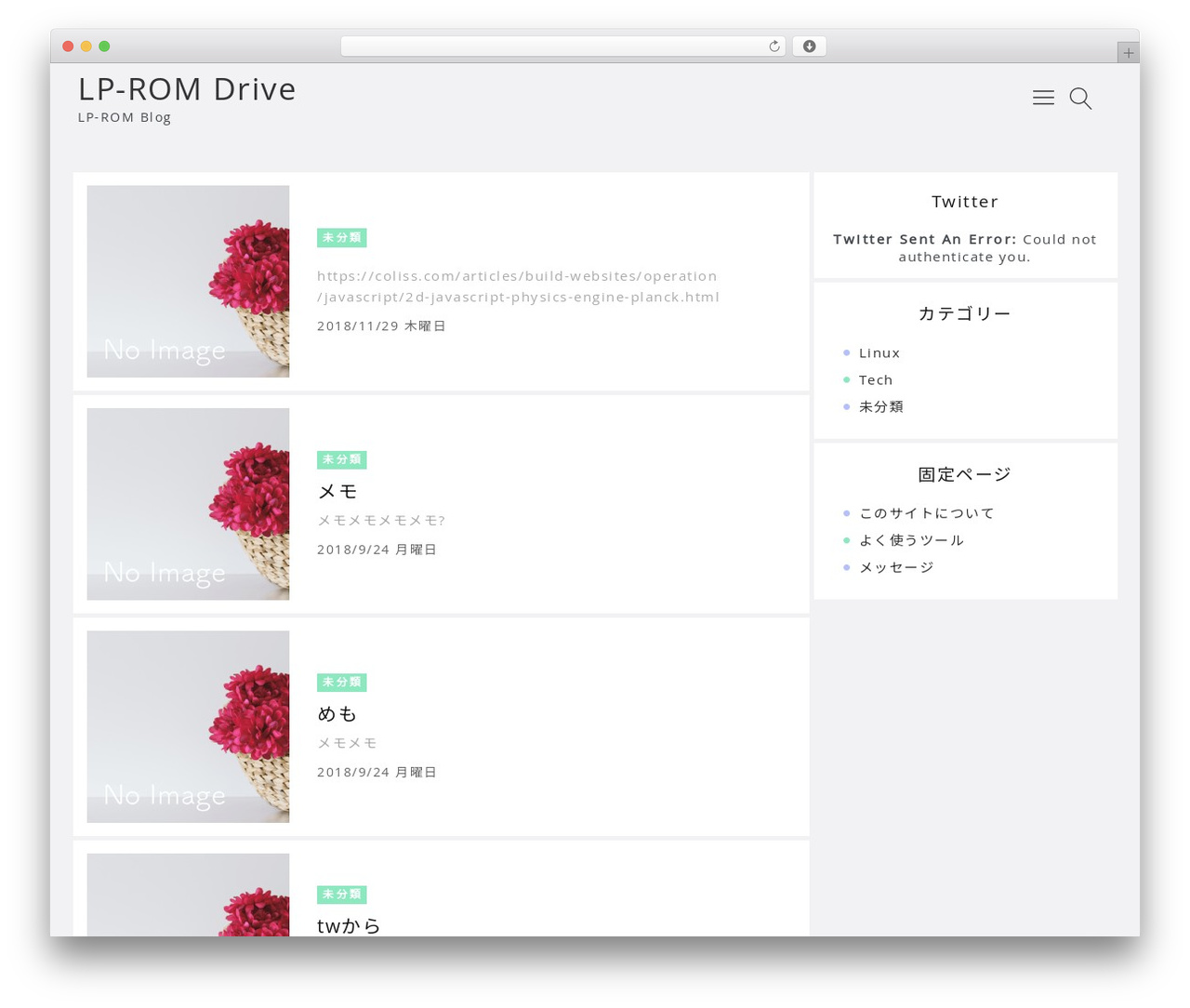Click the 未分類 tag above the メモ post
Image resolution: width=1190 pixels, height=1008 pixels.
pos(342,460)
